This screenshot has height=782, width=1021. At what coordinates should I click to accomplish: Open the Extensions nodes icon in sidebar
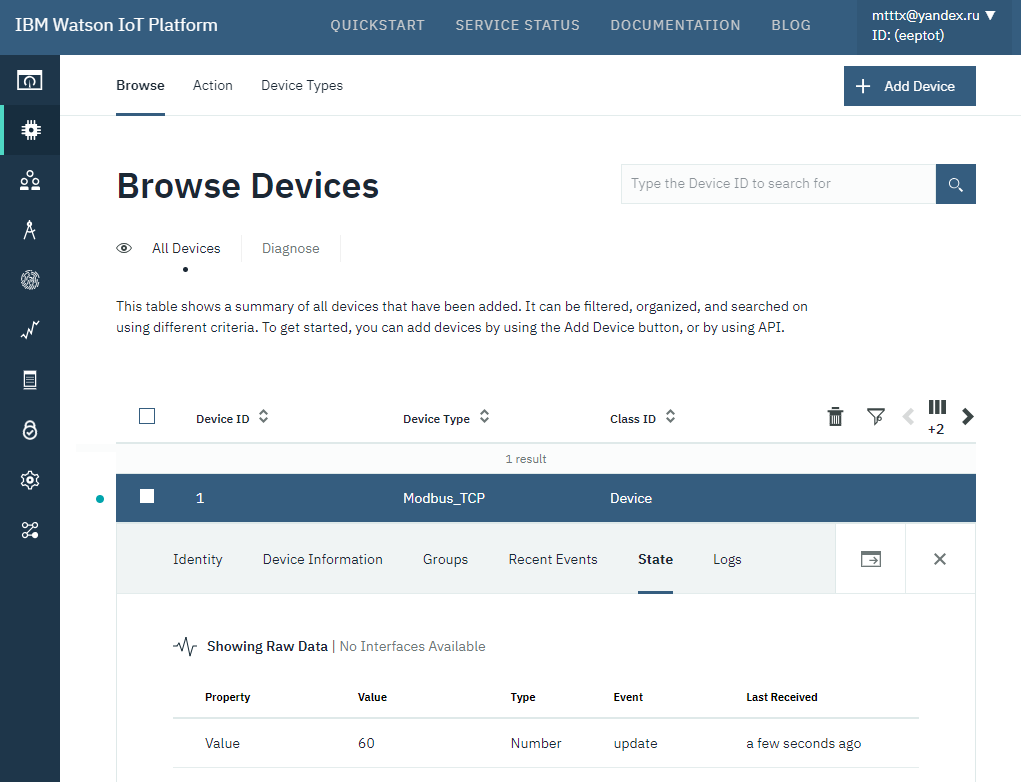point(30,529)
